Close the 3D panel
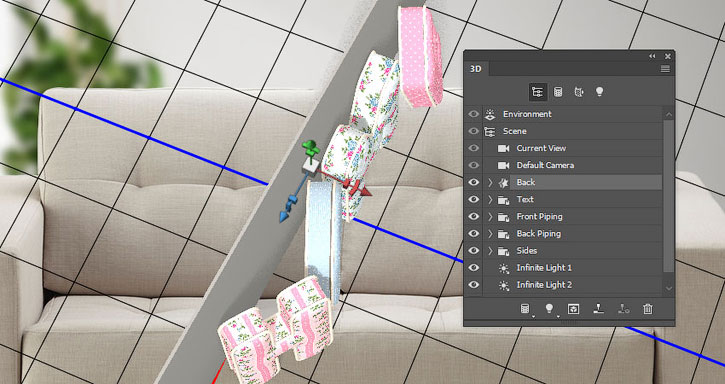725x384 pixels. click(668, 56)
